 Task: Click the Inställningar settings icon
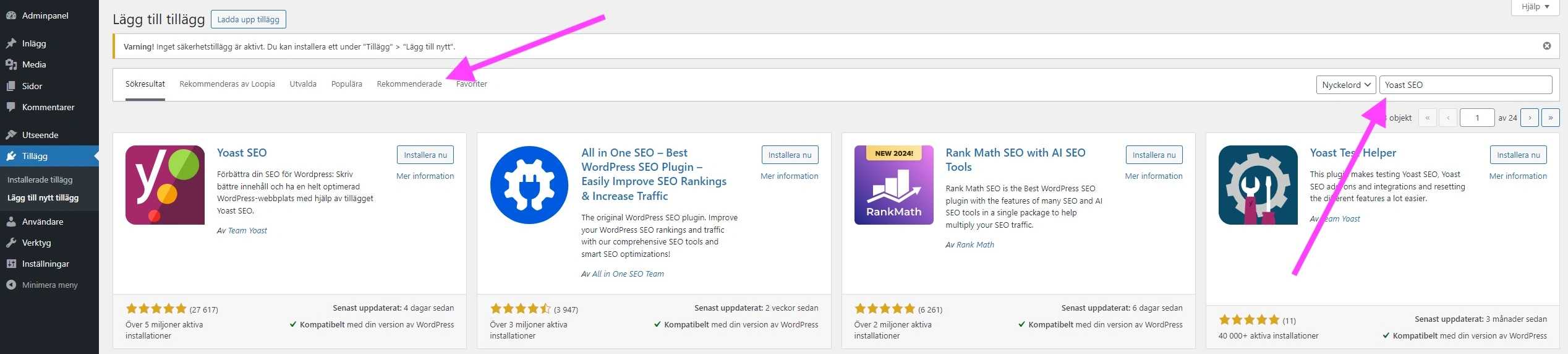pyautogui.click(x=11, y=264)
